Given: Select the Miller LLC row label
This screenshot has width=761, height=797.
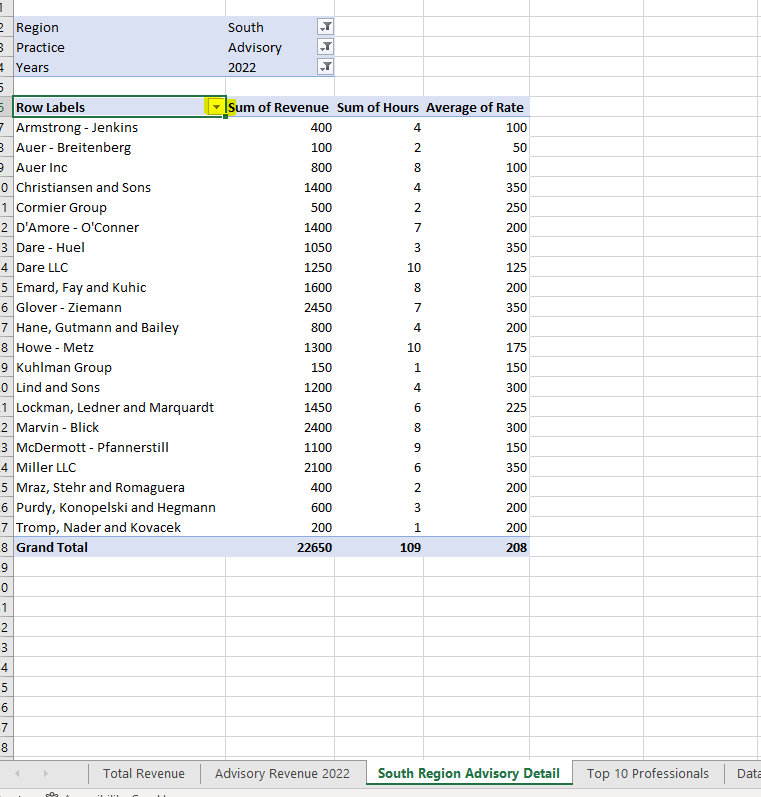Looking at the screenshot, I should tap(46, 467).
